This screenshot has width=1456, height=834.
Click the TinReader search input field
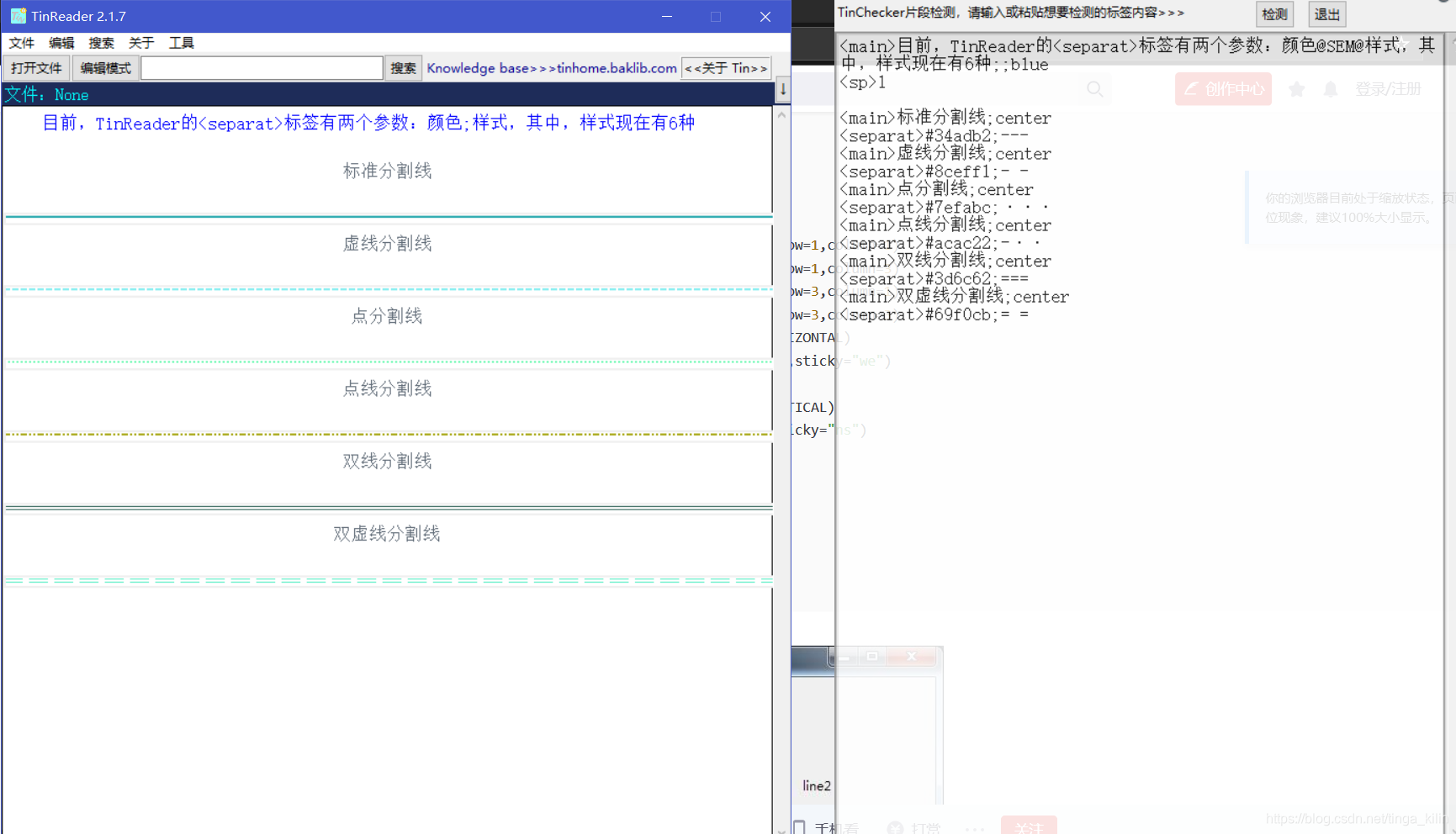click(x=262, y=67)
